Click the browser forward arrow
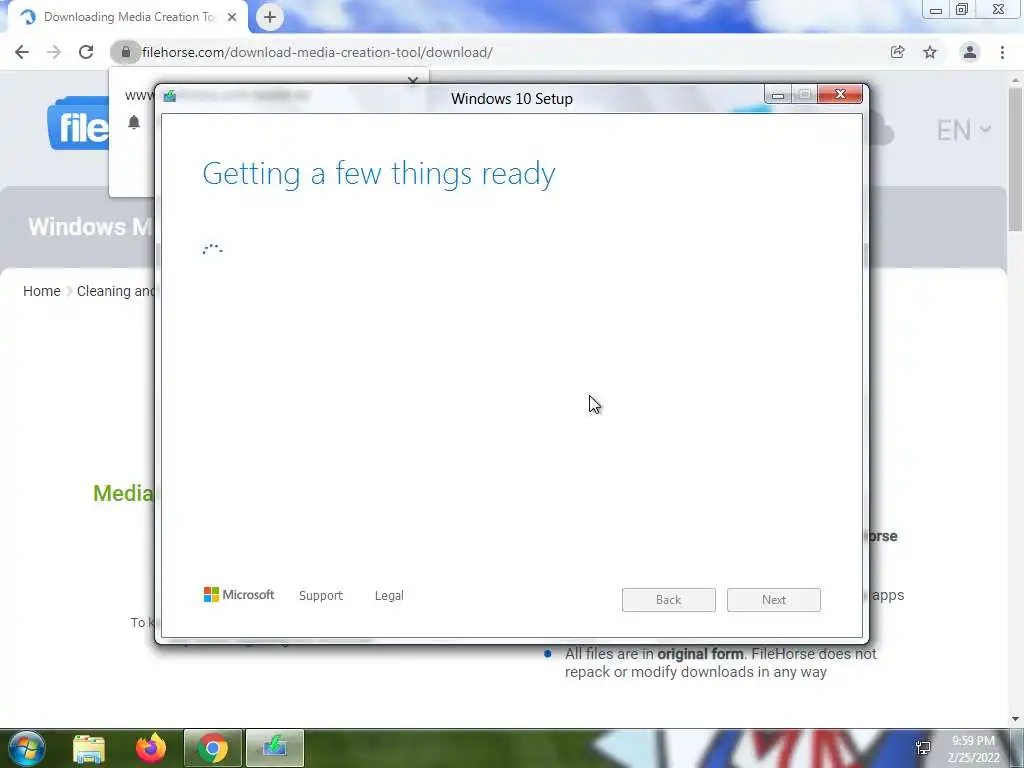1024x768 pixels. coord(54,52)
